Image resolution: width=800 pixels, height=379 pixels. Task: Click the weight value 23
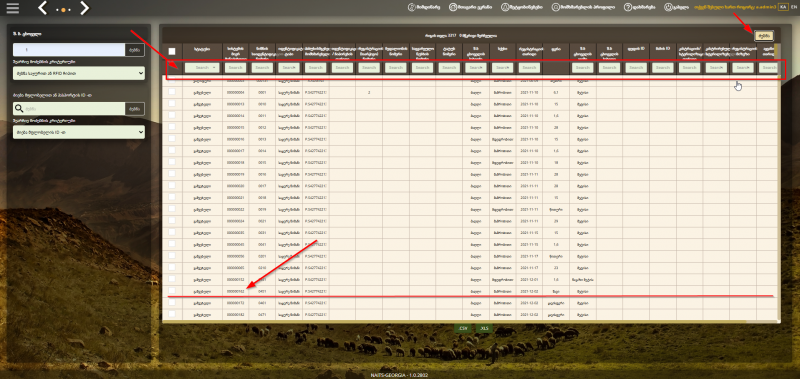click(x=555, y=268)
